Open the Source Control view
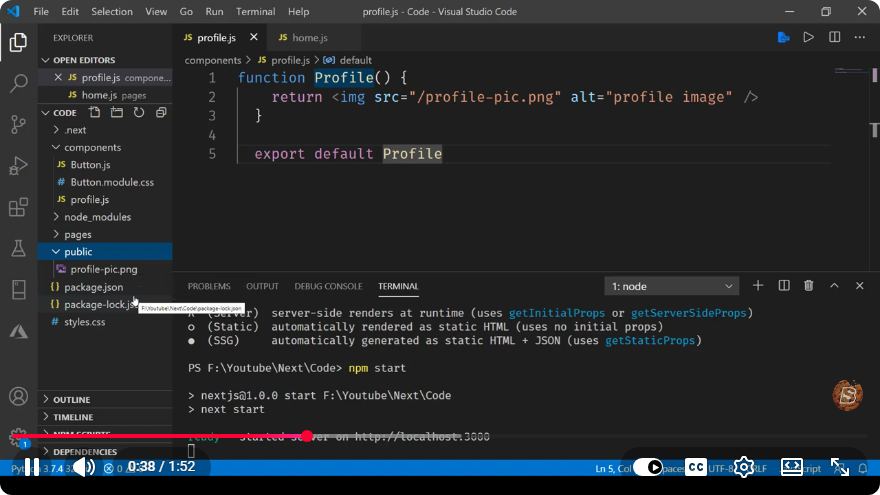The height and width of the screenshot is (495, 880). 19,124
